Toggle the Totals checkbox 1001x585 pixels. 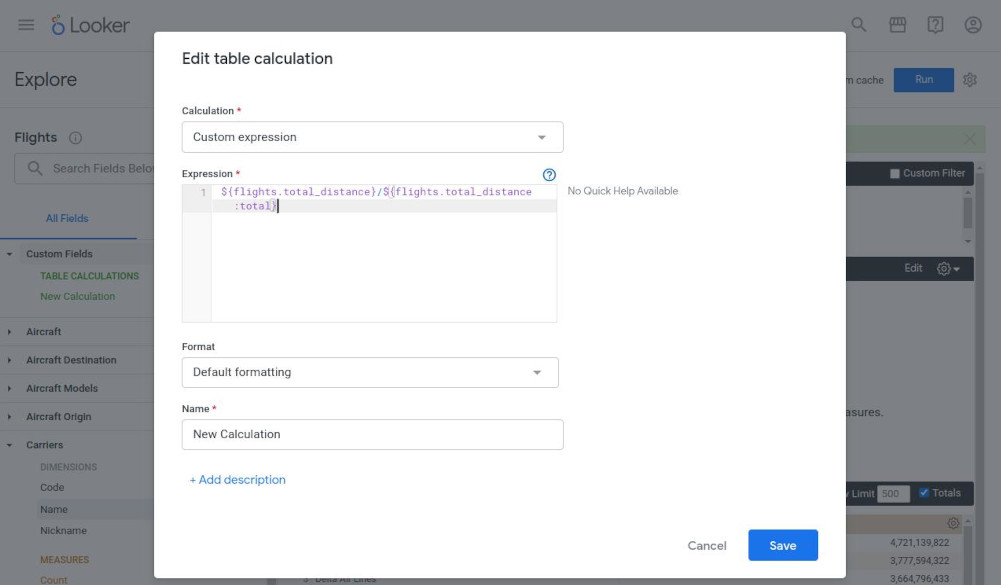tap(924, 492)
